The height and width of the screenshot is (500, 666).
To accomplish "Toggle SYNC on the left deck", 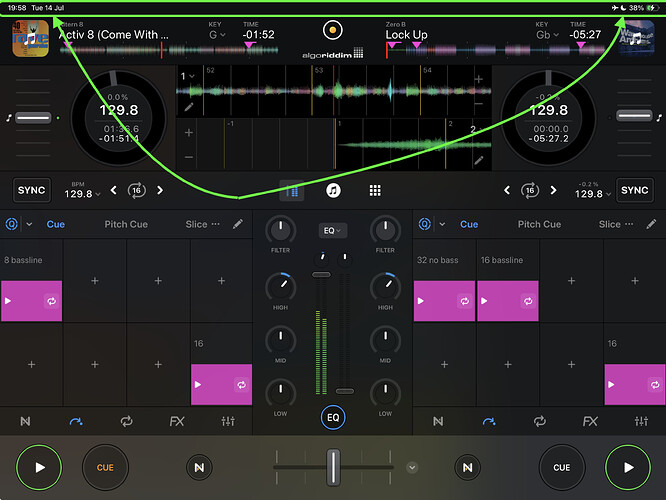I will (x=31, y=190).
